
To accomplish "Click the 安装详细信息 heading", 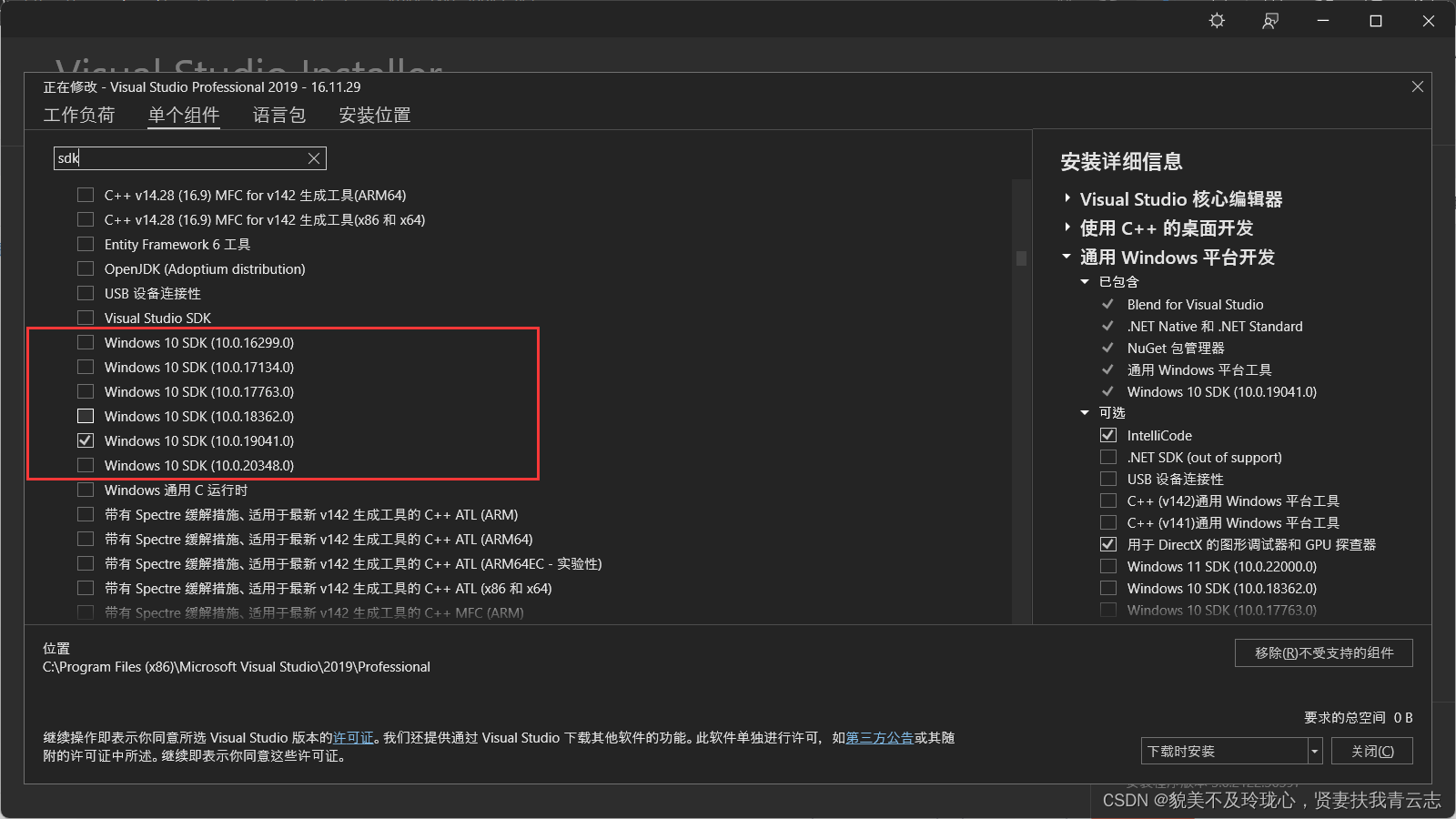I will coord(1121,162).
